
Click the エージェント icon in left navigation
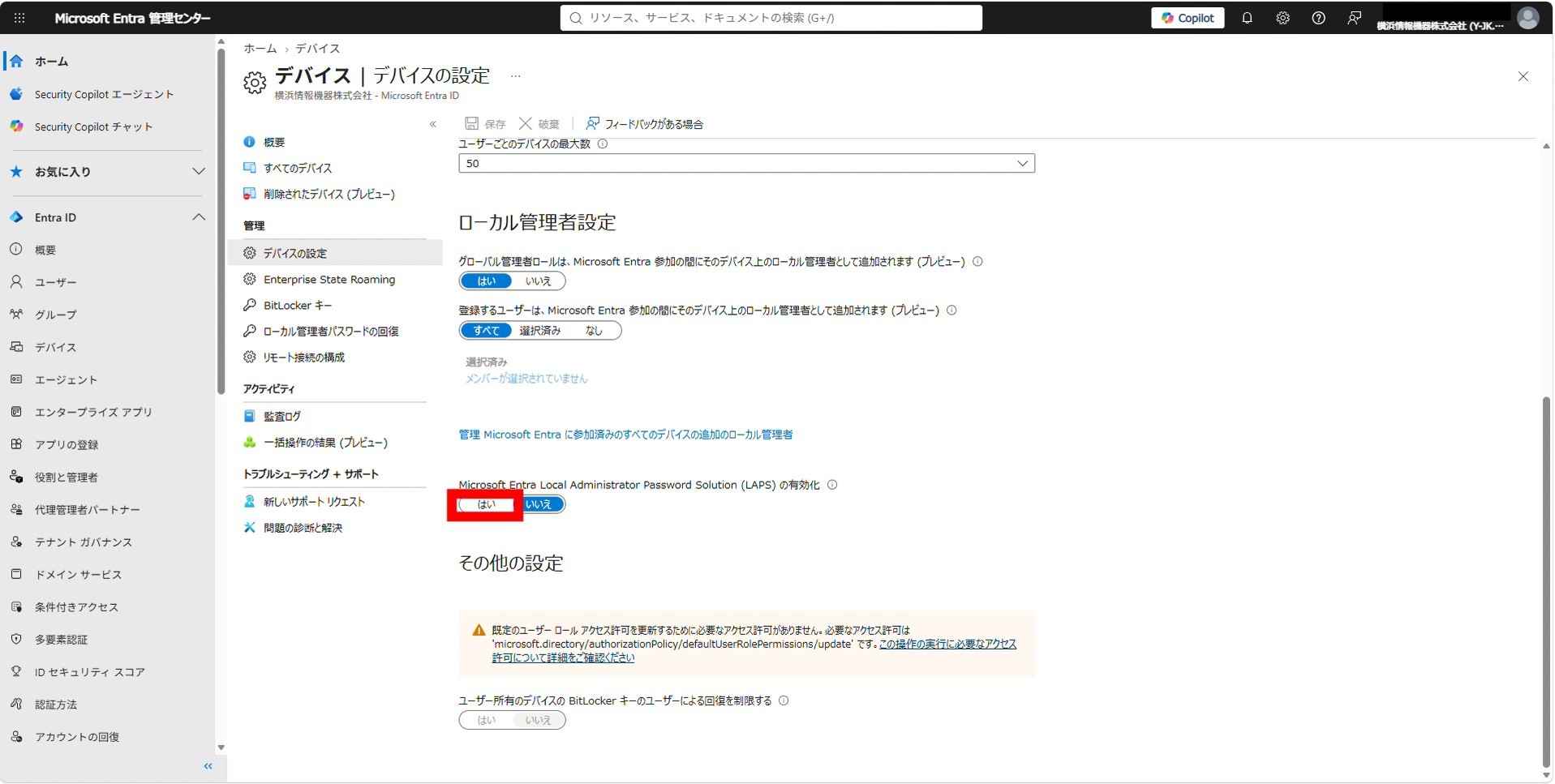point(16,379)
